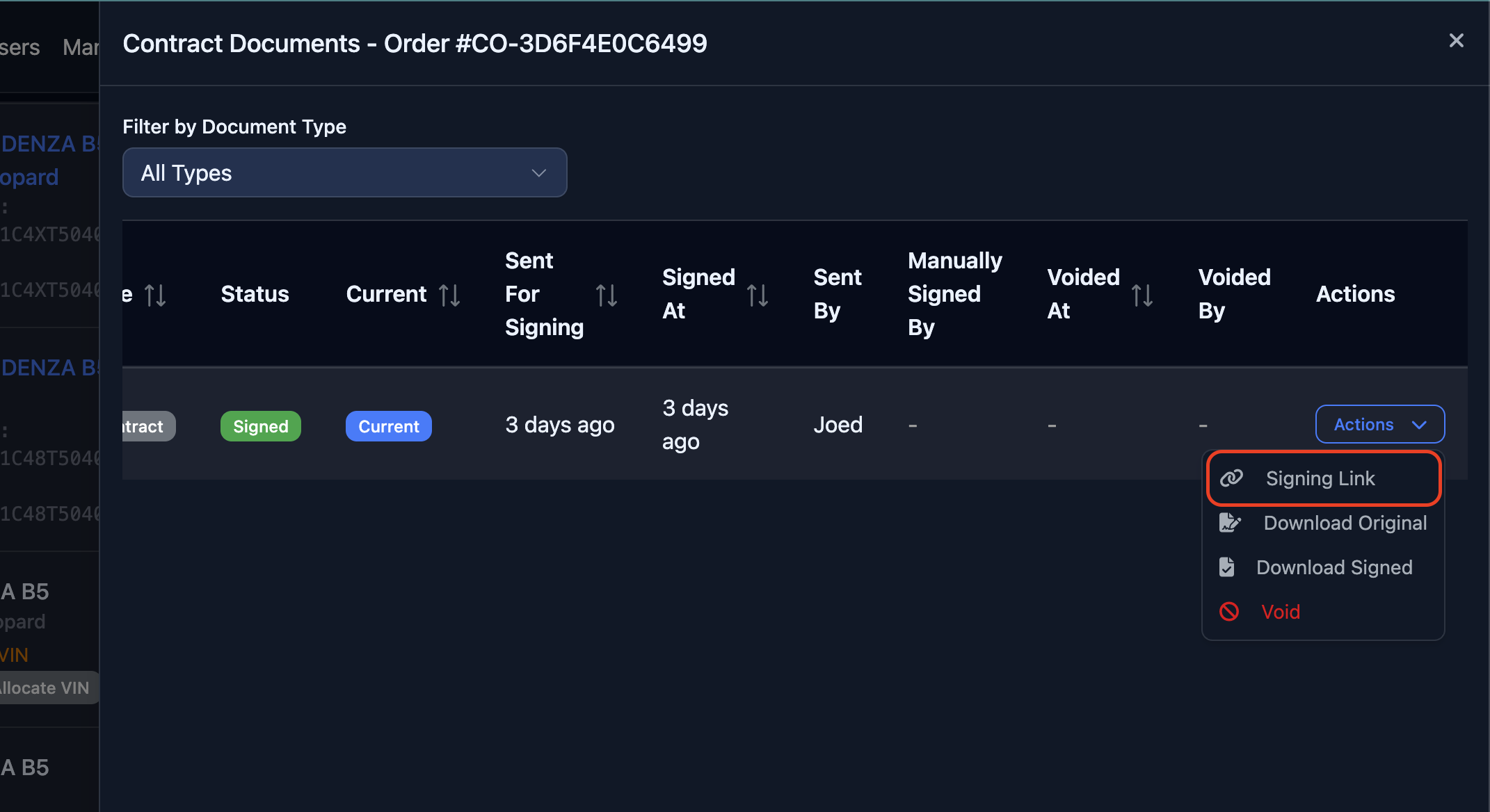Select Signing Link menu option
1490x812 pixels.
click(1320, 478)
